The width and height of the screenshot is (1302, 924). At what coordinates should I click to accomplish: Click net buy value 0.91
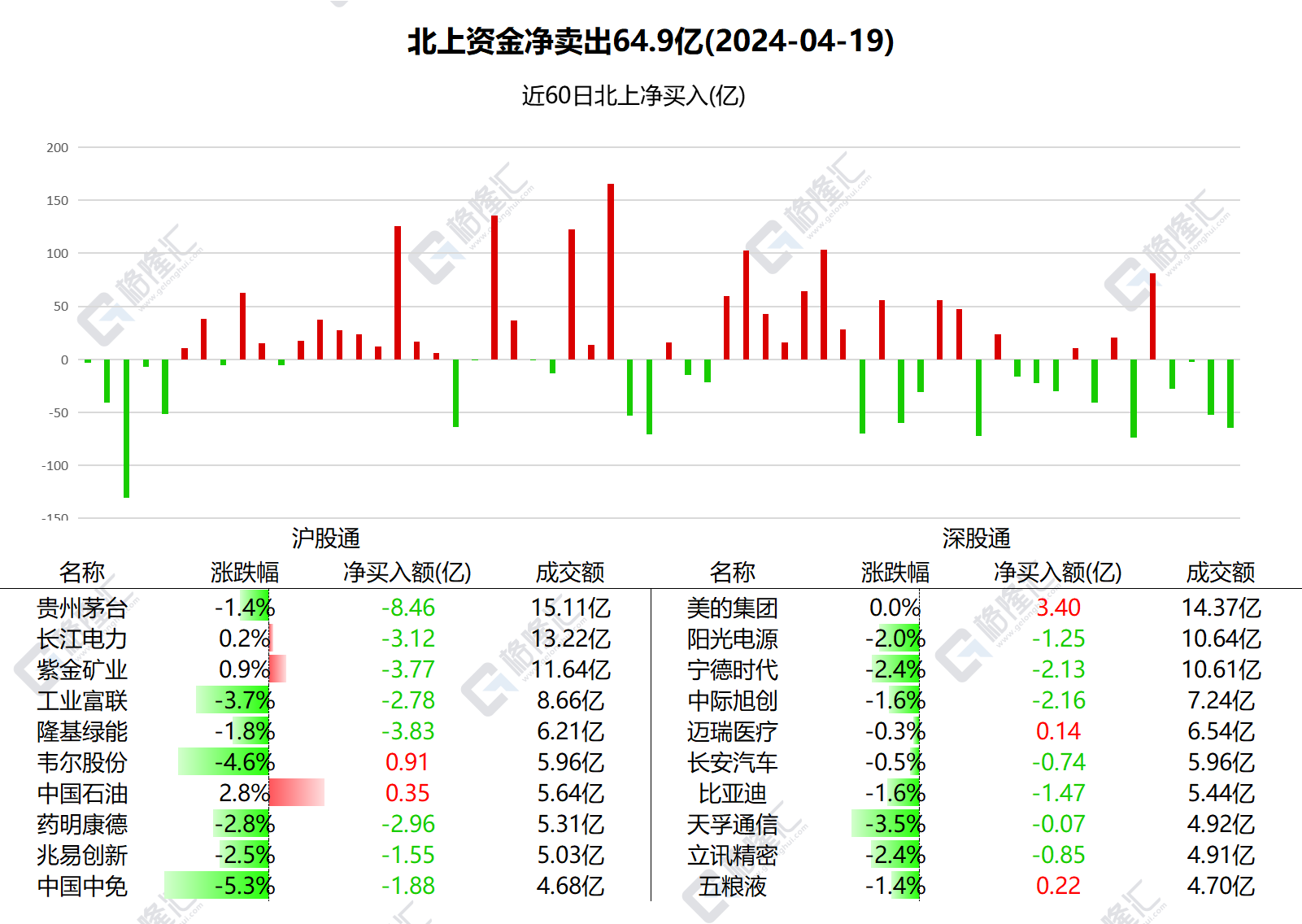click(x=407, y=762)
